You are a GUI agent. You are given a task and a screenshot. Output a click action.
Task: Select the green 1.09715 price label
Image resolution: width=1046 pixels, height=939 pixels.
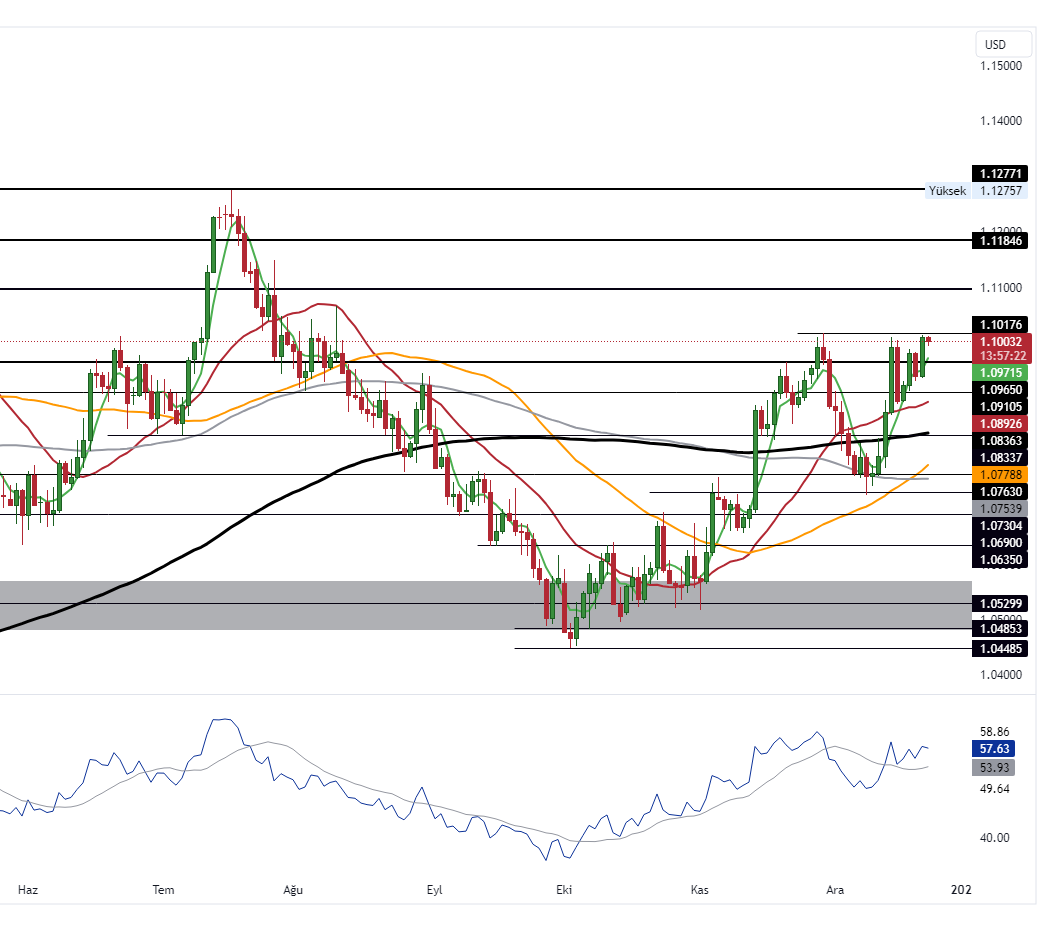[x=1001, y=372]
